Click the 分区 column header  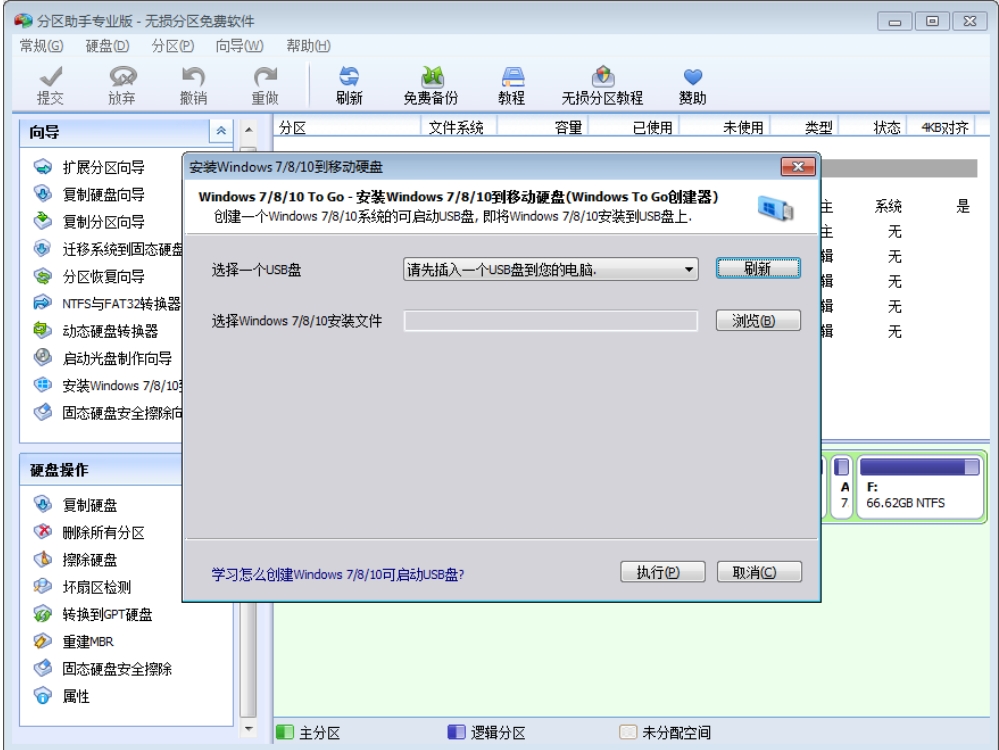tap(347, 127)
